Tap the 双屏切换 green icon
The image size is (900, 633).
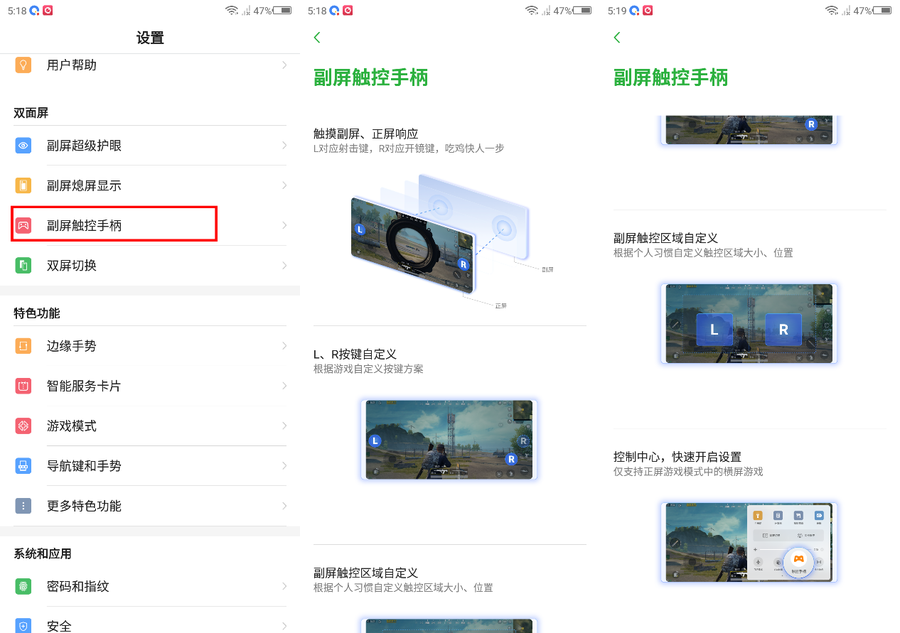(x=23, y=266)
